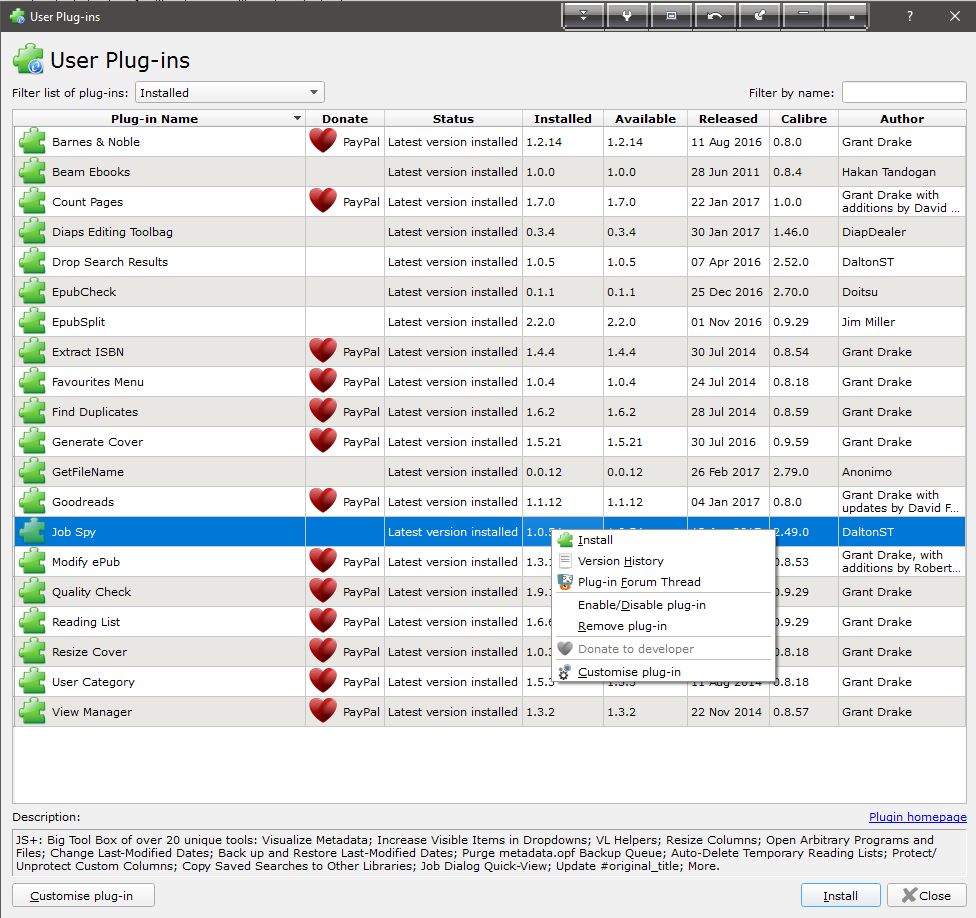Screen dimensions: 976x918
Task: Click the Reading List donate heart icon
Action: (x=323, y=621)
